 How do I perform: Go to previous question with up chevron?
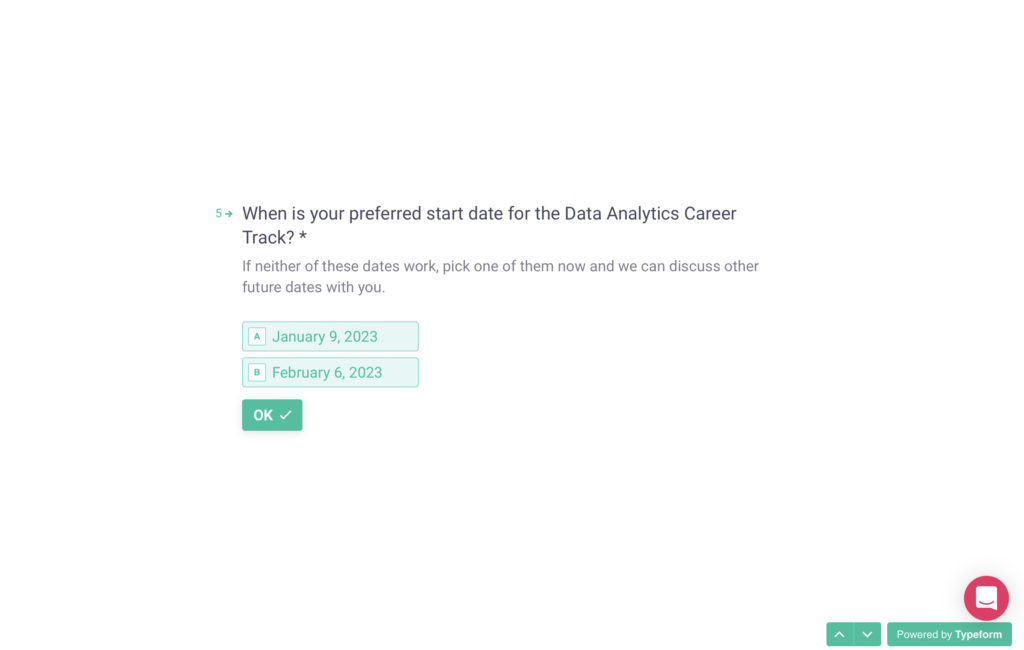(x=840, y=634)
